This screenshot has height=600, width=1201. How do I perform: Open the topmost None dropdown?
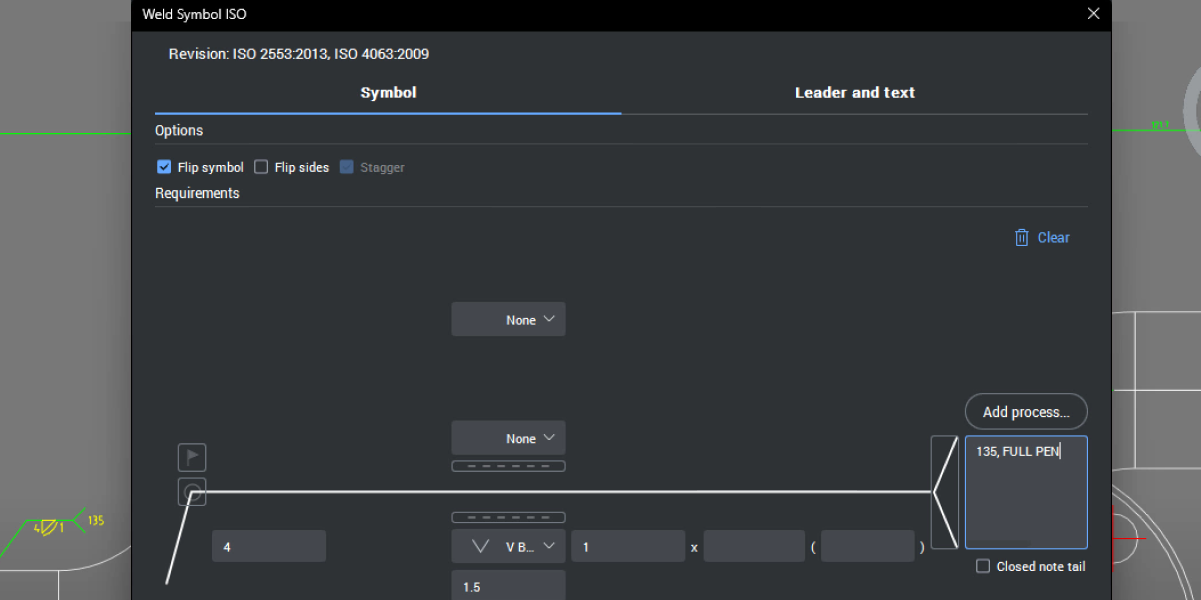[508, 320]
